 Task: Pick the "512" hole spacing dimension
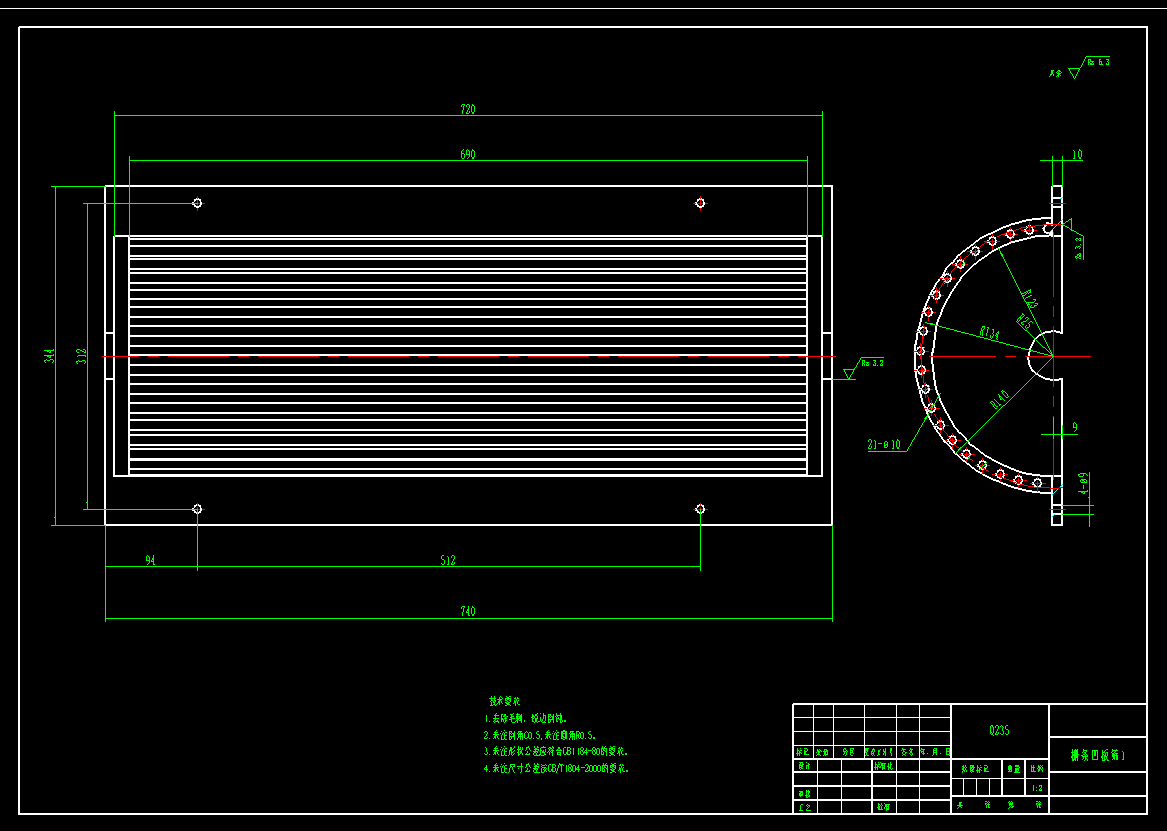[447, 561]
